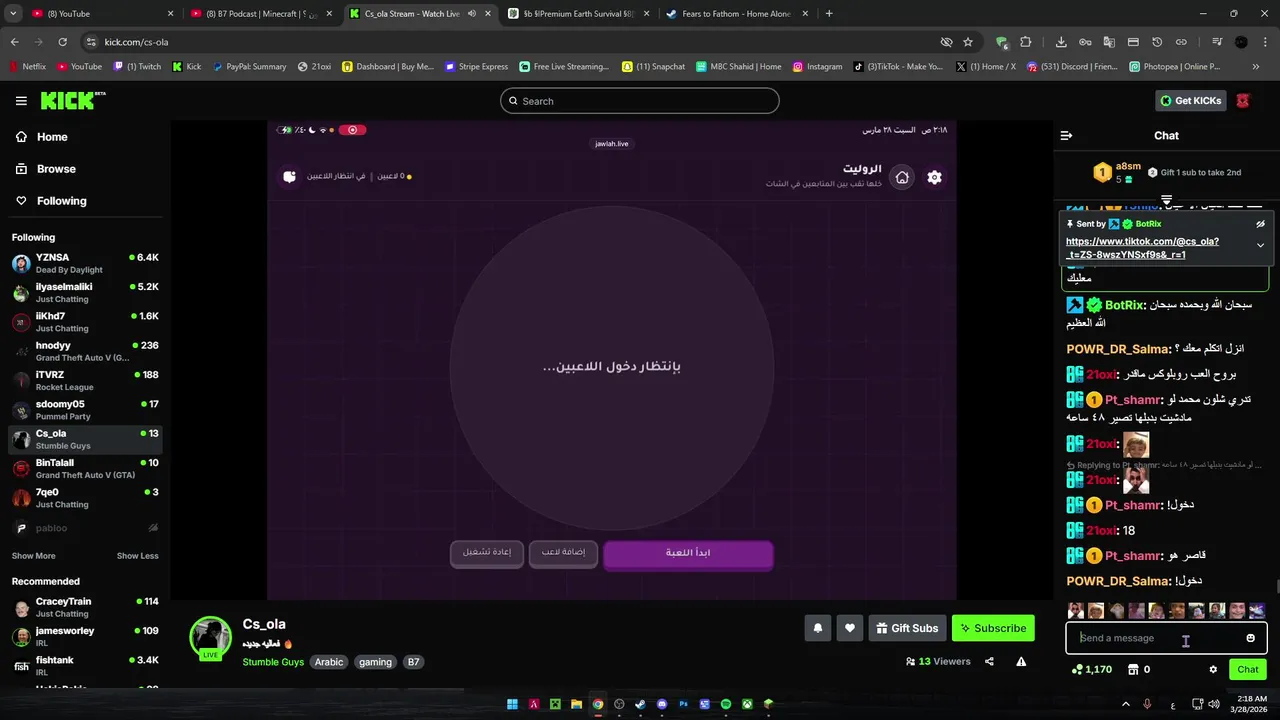This screenshot has height=720, width=1280.
Task: Switch to Fears to Fathom tab
Action: (x=740, y=14)
